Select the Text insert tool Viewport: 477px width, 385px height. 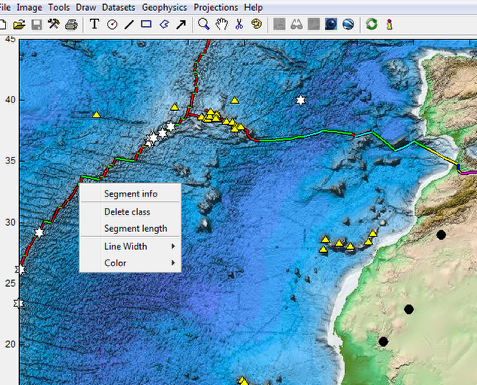95,24
